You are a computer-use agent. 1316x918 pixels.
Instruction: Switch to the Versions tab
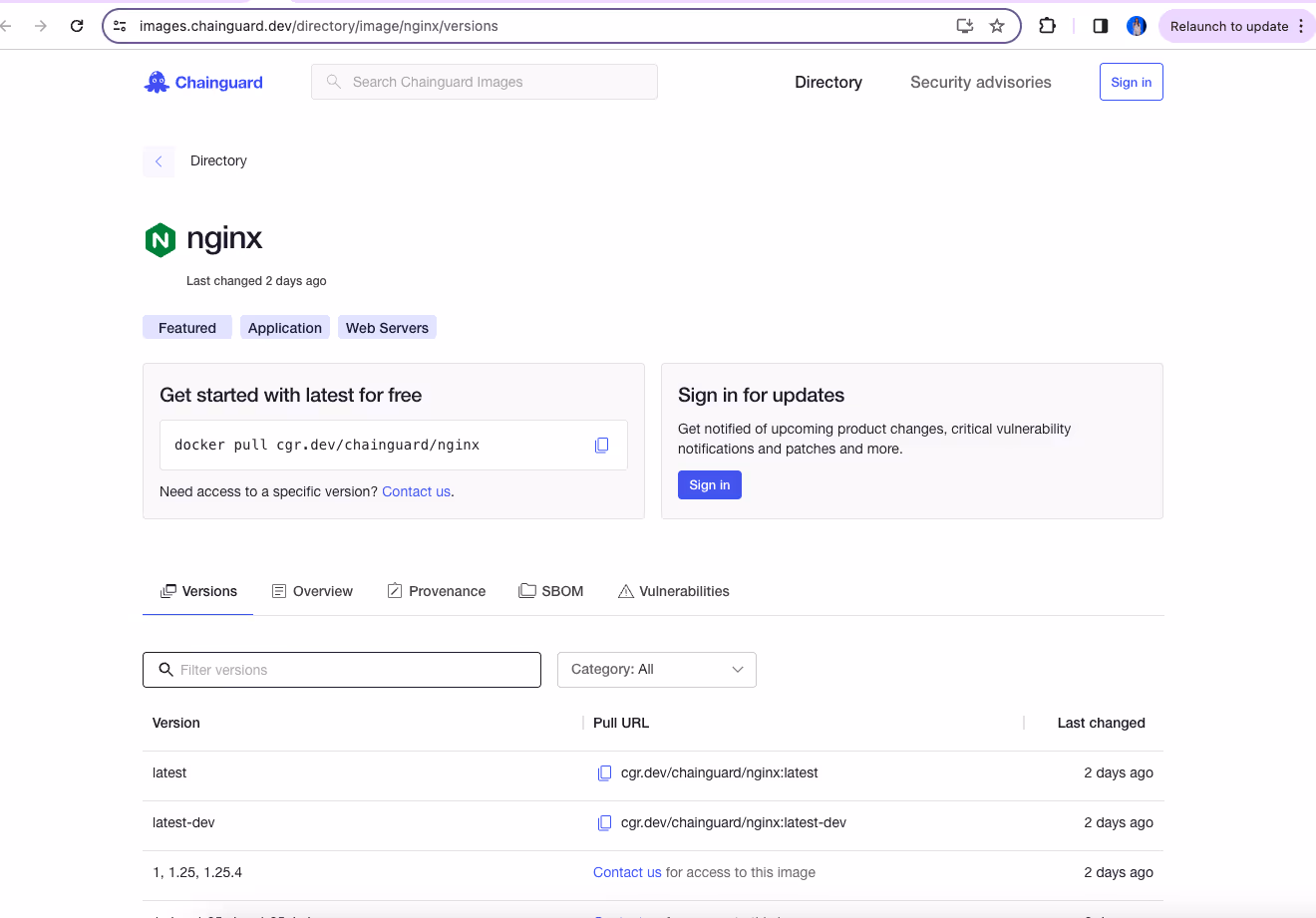(198, 591)
